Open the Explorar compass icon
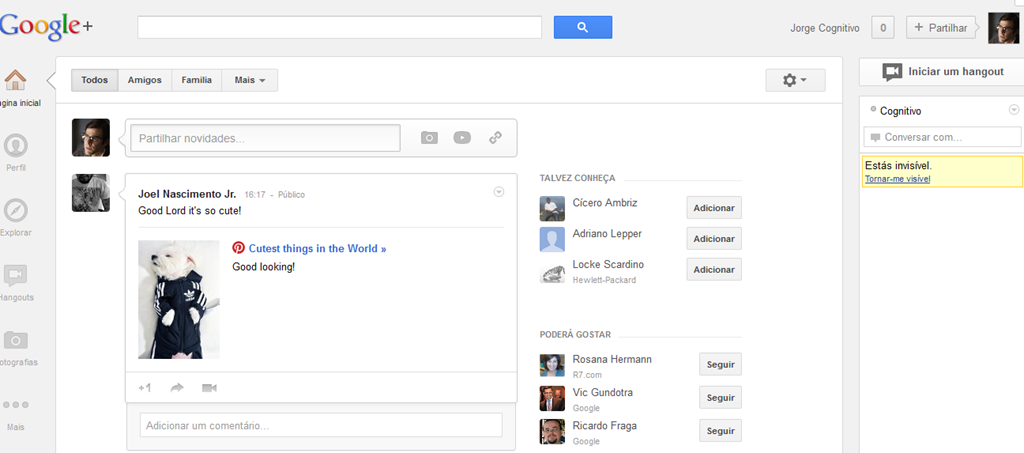 [15, 210]
